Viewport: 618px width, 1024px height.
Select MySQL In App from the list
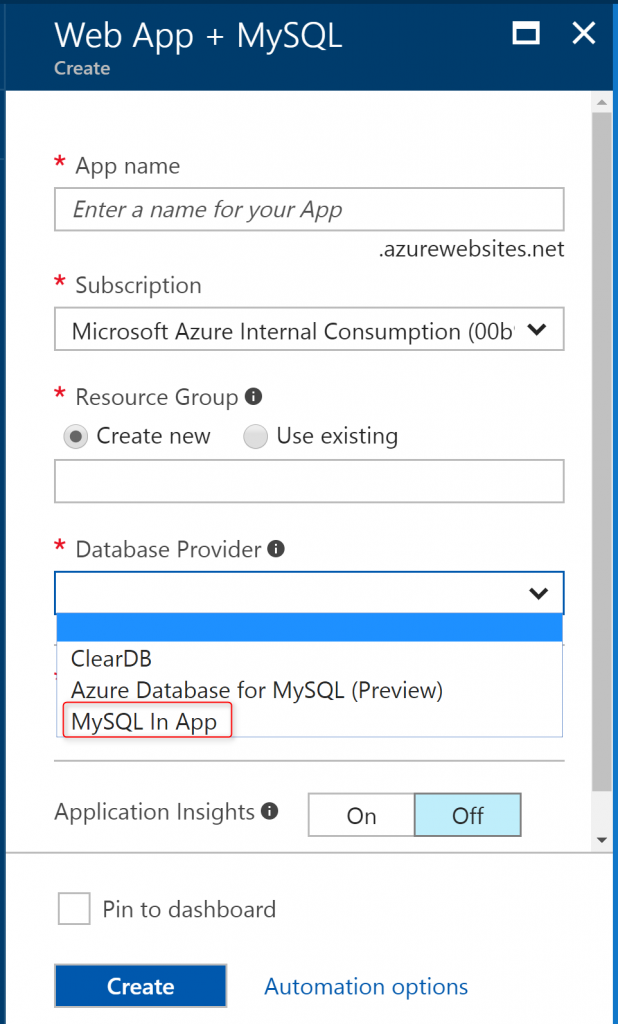coord(146,720)
